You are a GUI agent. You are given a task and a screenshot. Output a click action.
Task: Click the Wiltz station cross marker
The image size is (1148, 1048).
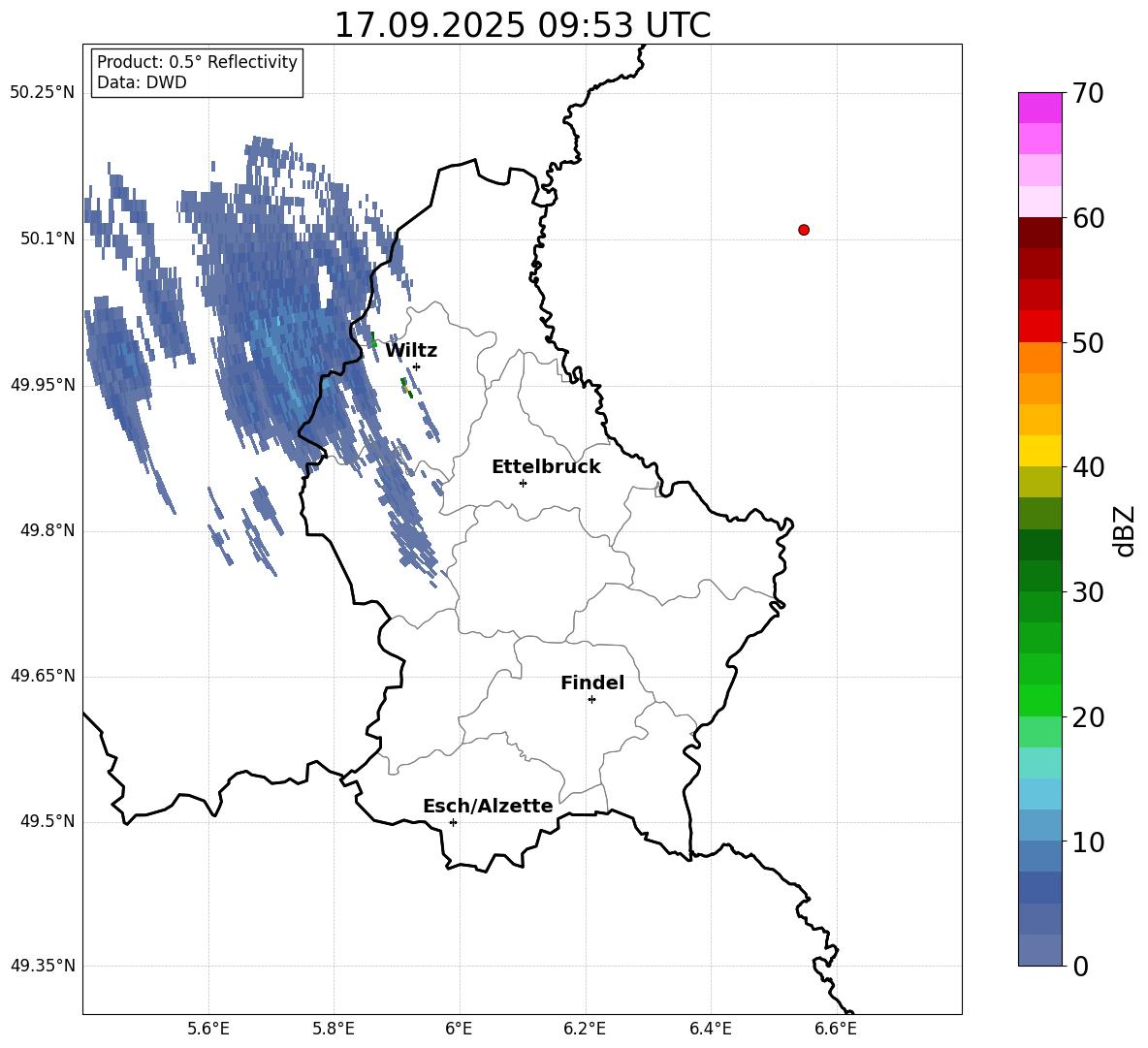point(417,366)
